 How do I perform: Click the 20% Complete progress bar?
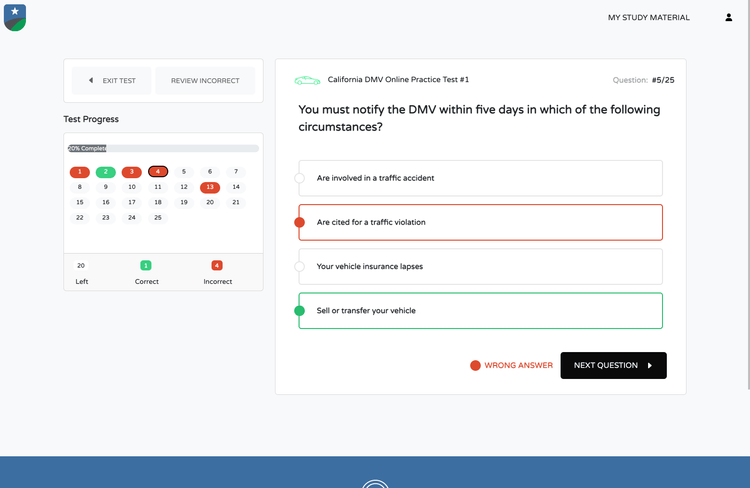click(163, 148)
